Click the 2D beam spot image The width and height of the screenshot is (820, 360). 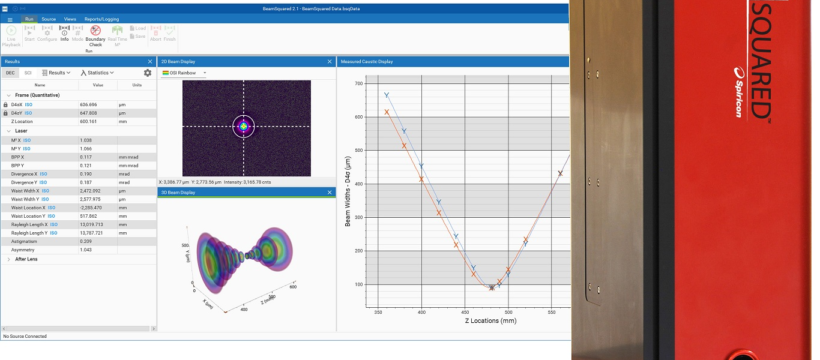(x=246, y=128)
